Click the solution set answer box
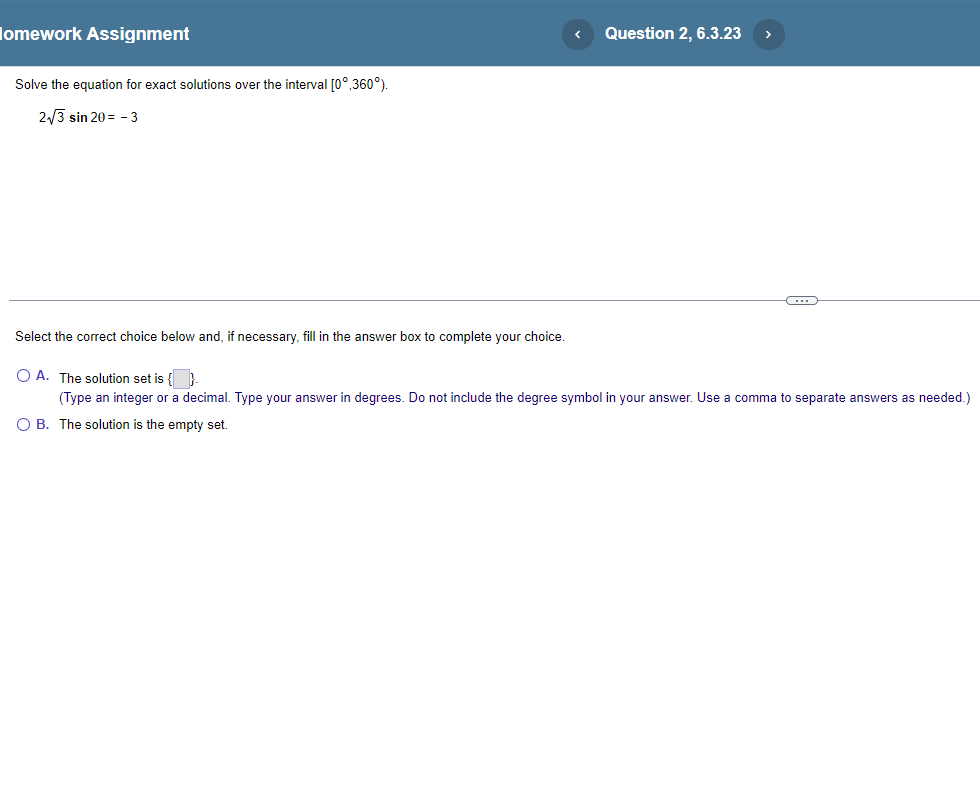 pos(181,379)
